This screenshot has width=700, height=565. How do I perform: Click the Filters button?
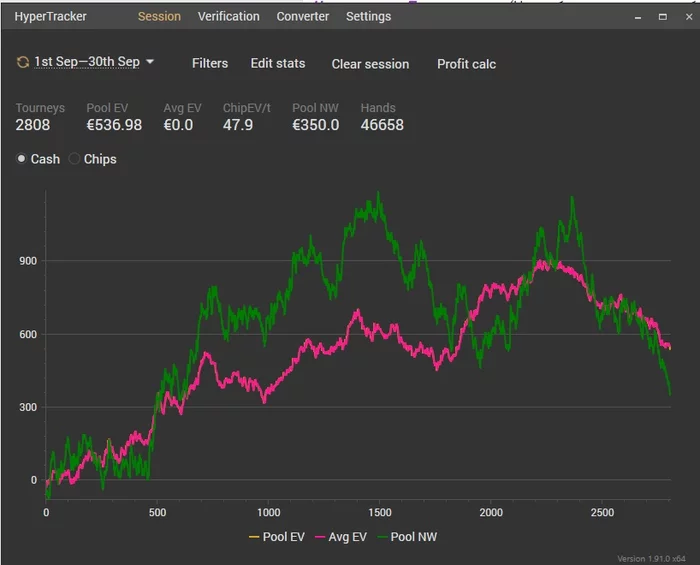tap(210, 63)
